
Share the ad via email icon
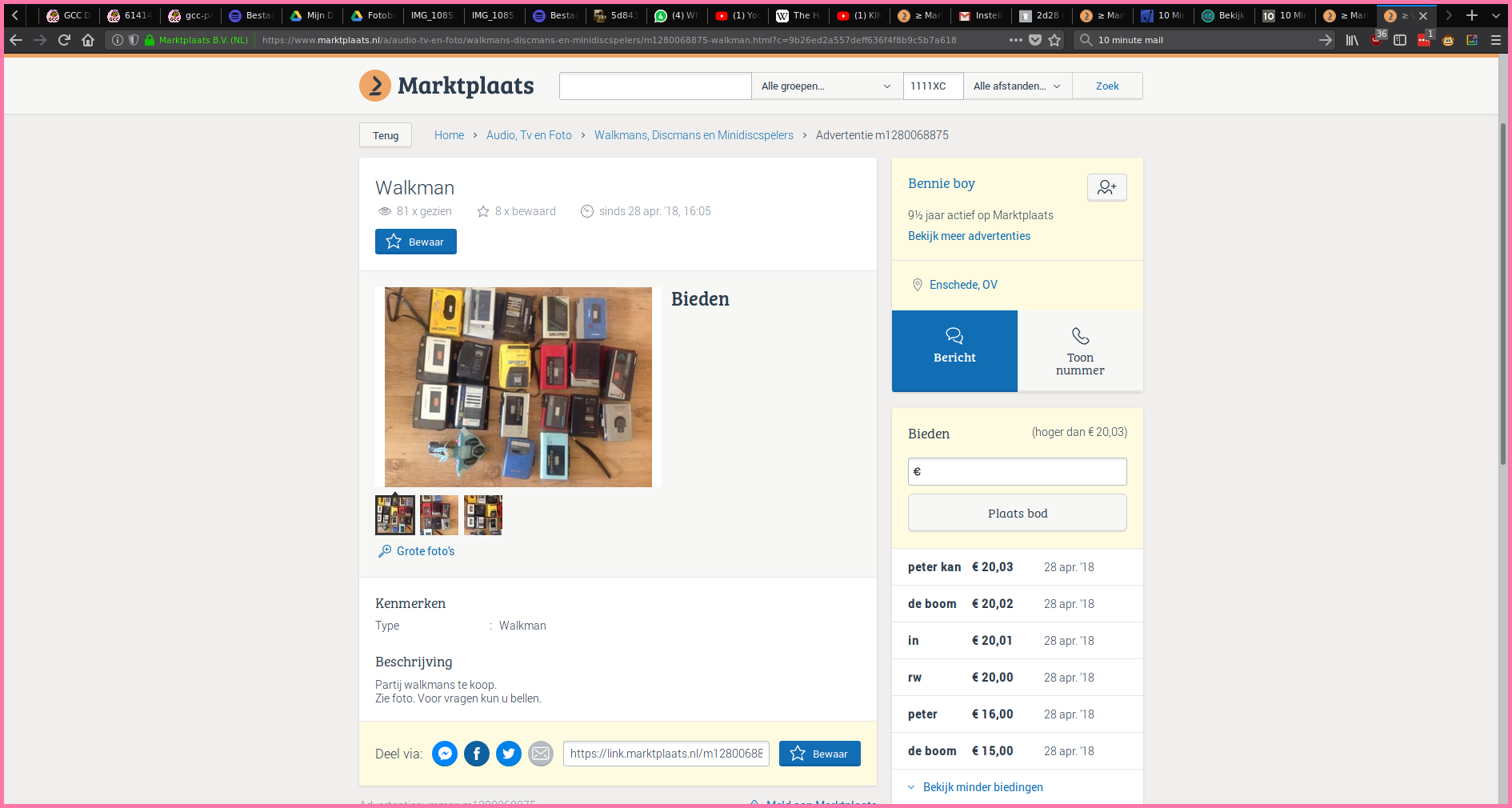pos(541,754)
